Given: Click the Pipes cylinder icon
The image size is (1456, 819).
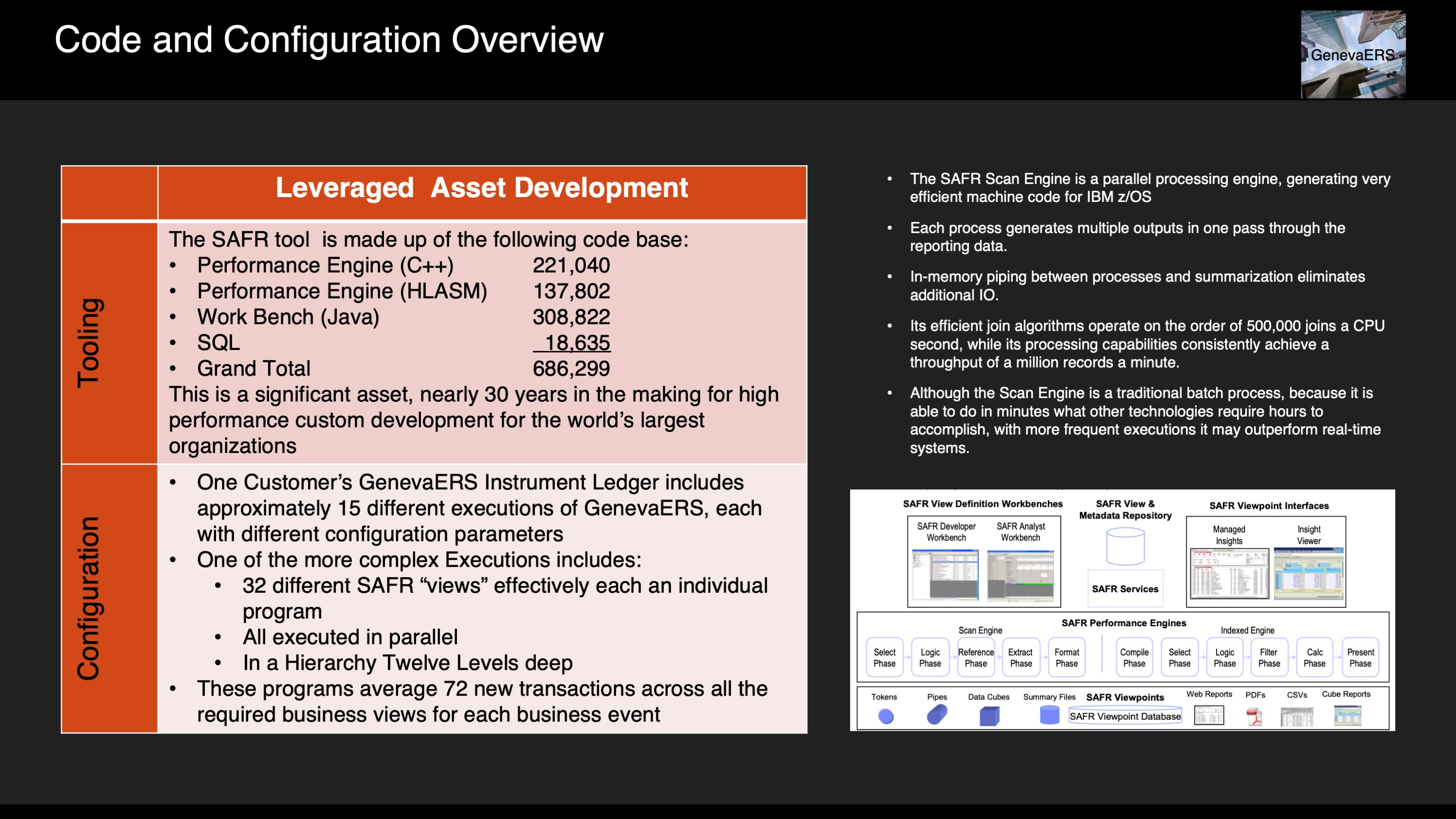Looking at the screenshot, I should [937, 715].
